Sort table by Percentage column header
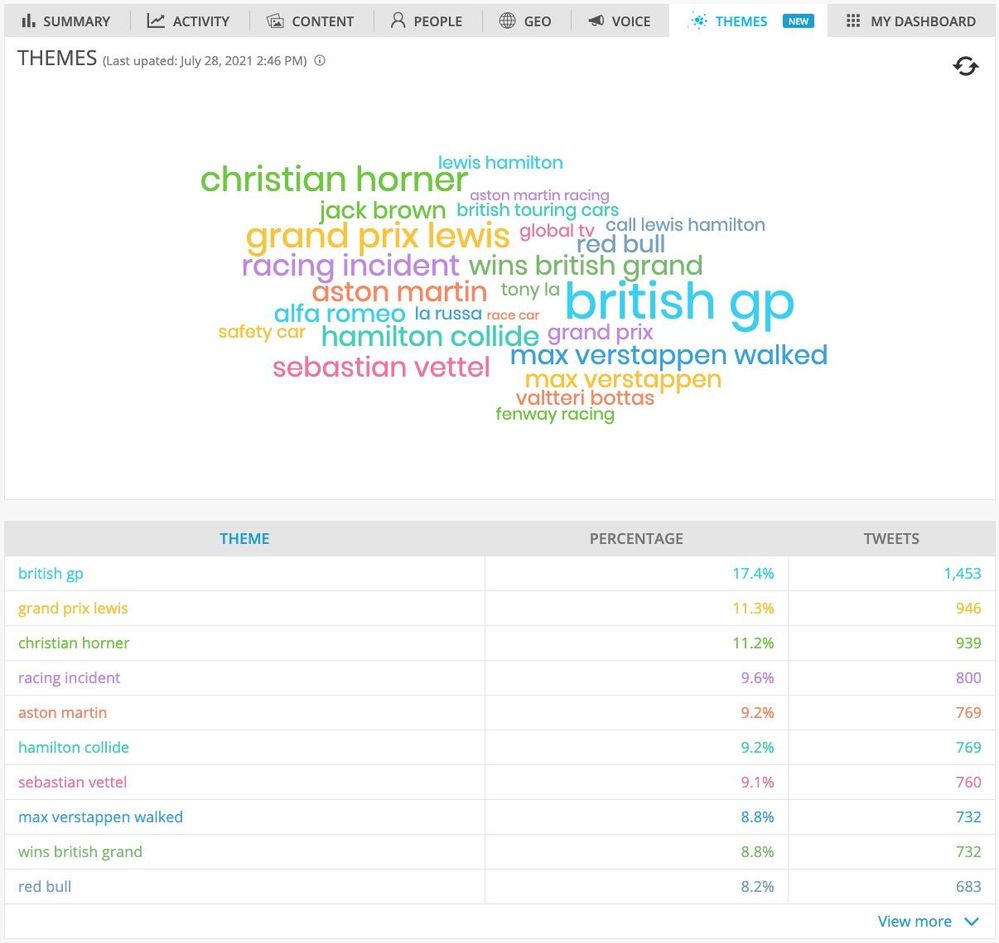 636,538
